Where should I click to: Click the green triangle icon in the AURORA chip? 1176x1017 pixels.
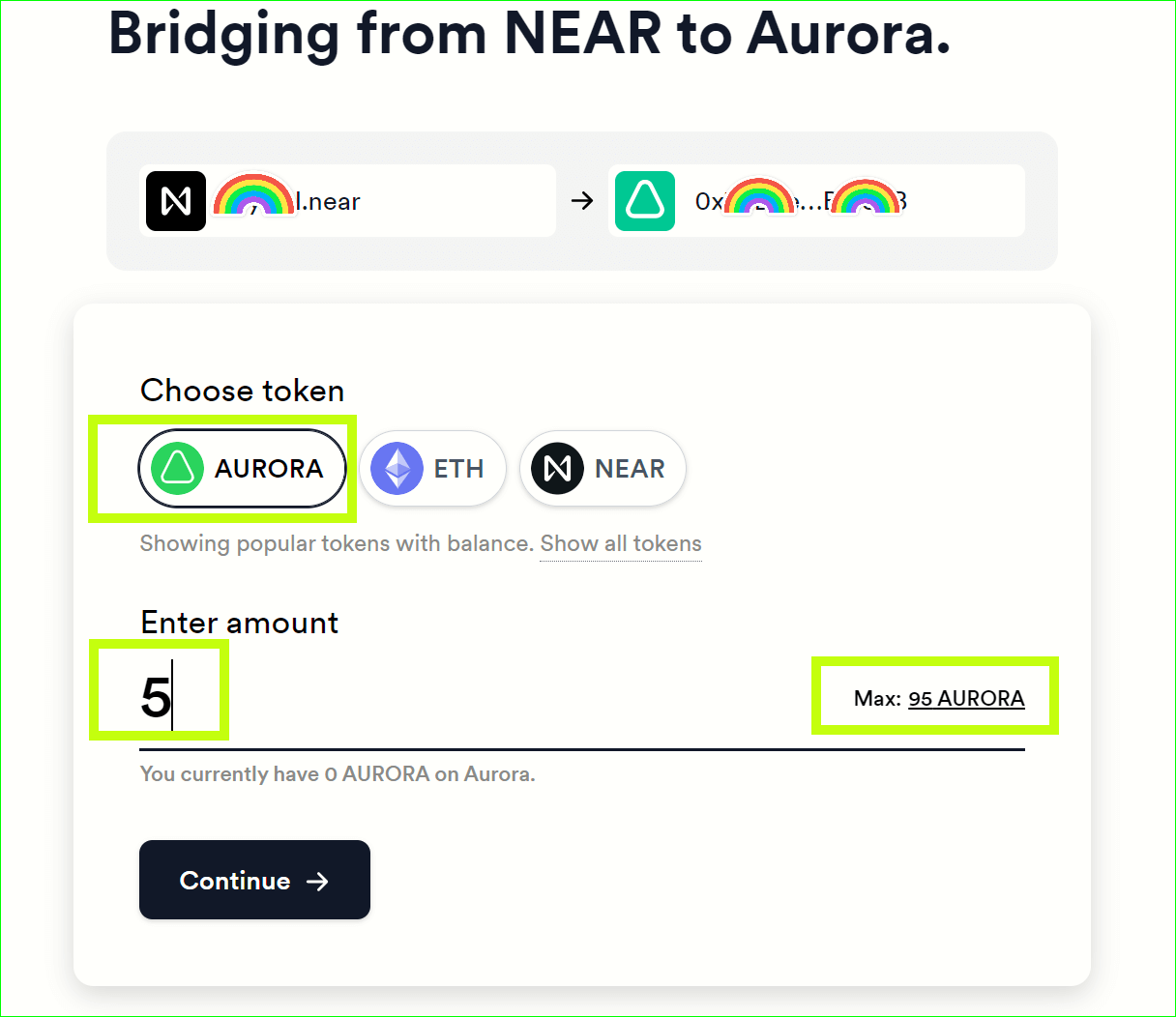click(x=177, y=469)
